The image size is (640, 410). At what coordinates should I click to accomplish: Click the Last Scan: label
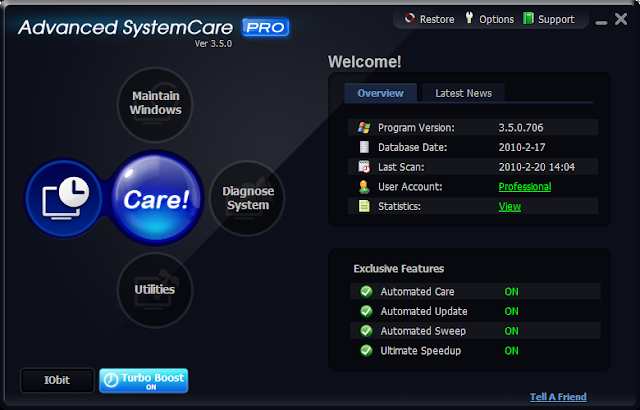coord(401,167)
